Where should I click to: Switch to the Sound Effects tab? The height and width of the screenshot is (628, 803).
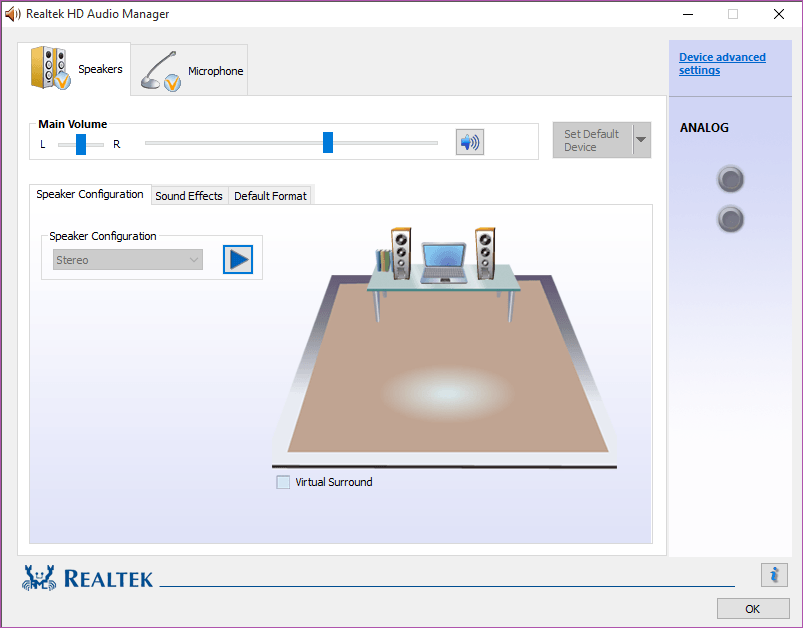click(x=189, y=195)
